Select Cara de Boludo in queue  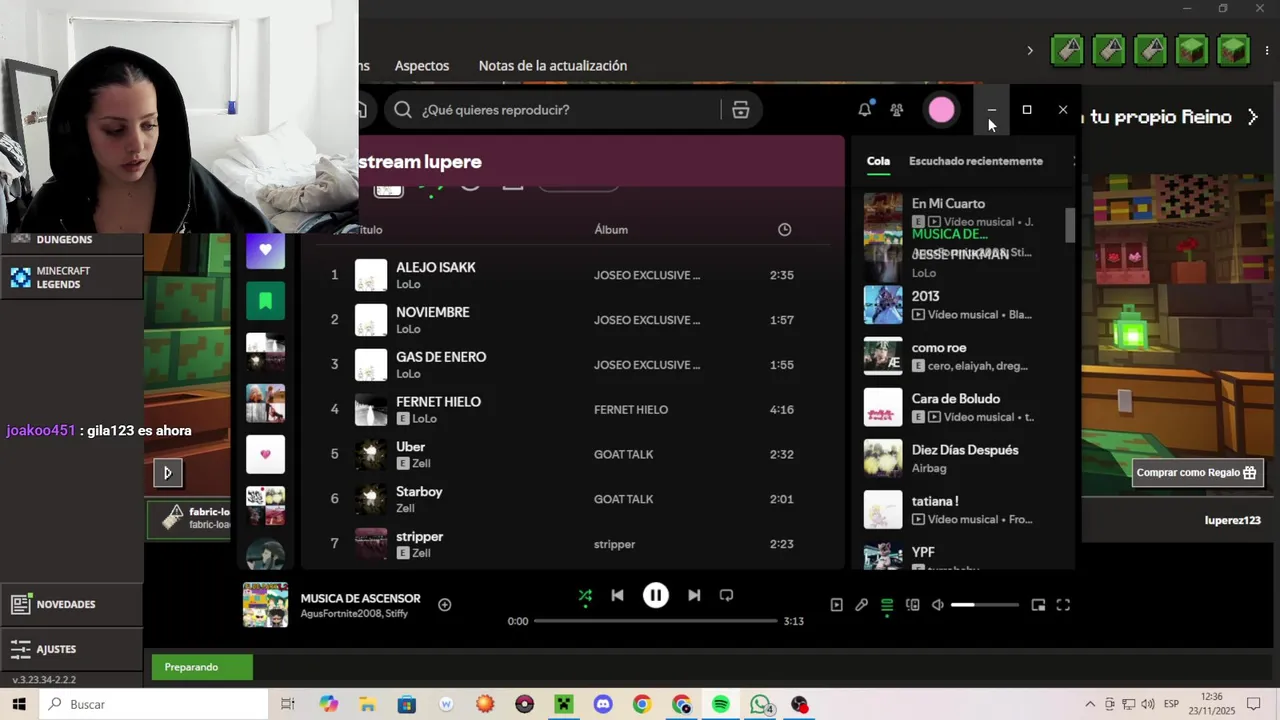click(x=961, y=407)
